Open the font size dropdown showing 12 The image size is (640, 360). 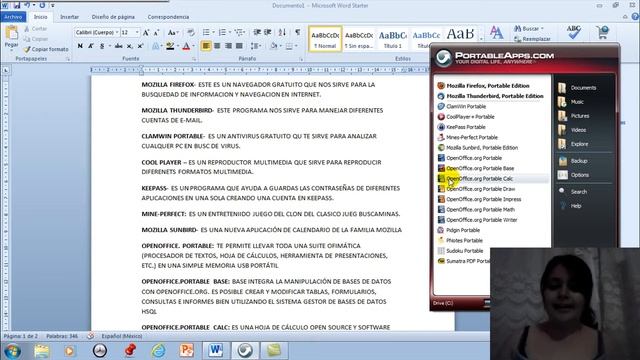tap(137, 32)
